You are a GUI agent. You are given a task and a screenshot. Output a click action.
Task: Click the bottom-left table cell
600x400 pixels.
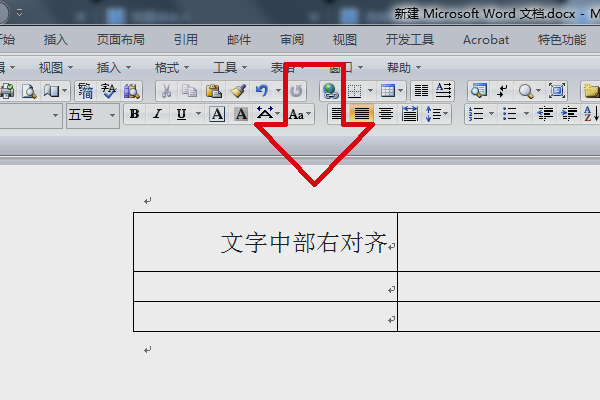click(x=265, y=316)
